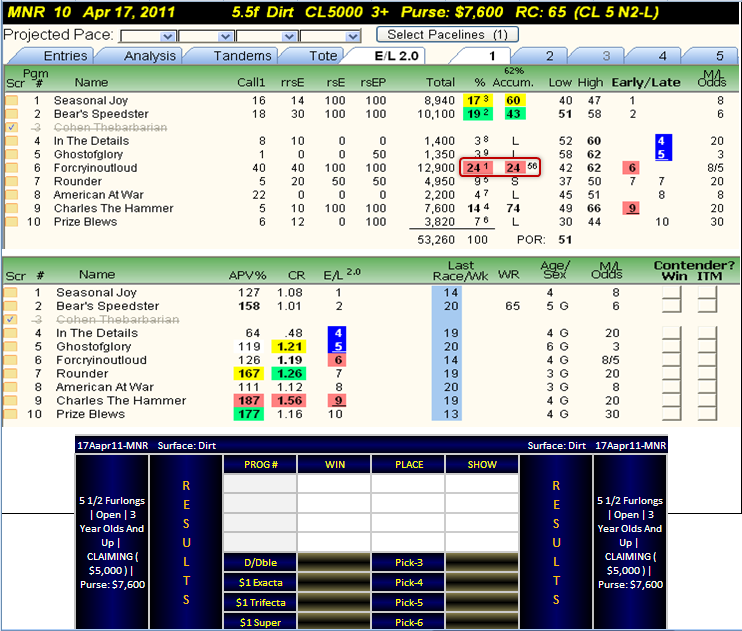Click the Select Pacelines (1) button
742x631 pixels.
pos(447,35)
